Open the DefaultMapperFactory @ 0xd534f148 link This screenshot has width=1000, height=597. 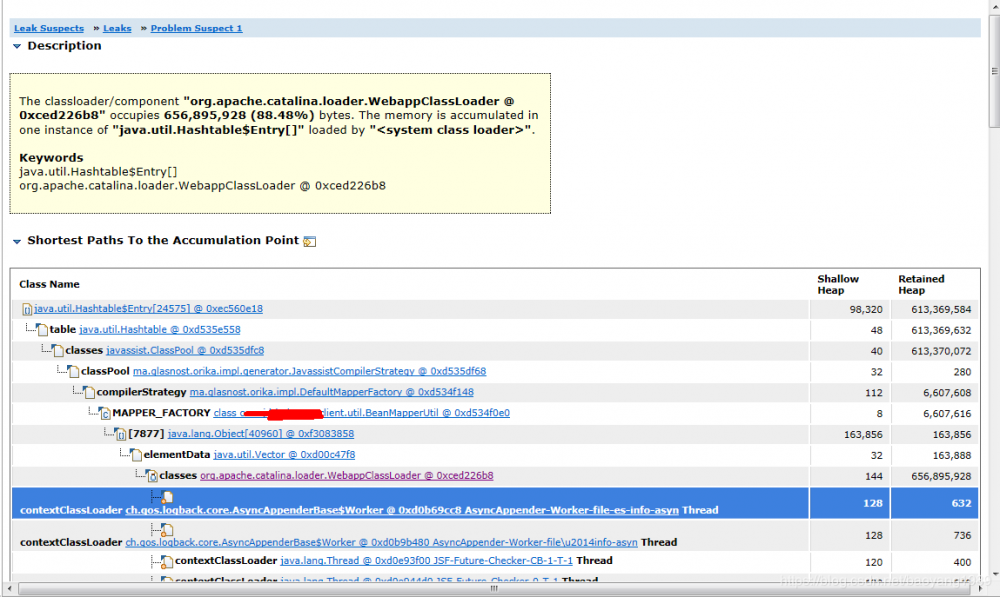[332, 392]
